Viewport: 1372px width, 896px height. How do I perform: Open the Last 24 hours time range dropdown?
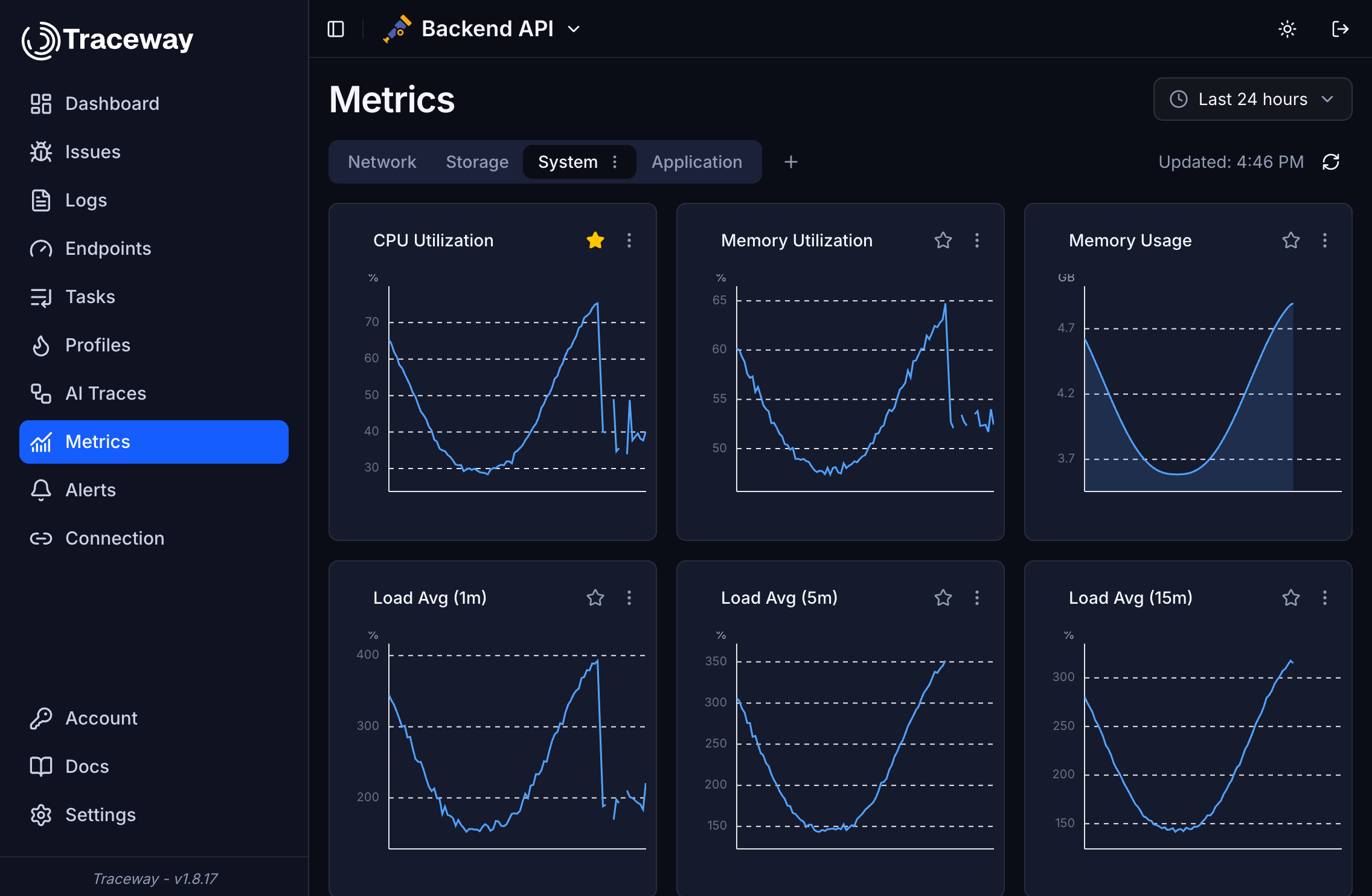1252,99
